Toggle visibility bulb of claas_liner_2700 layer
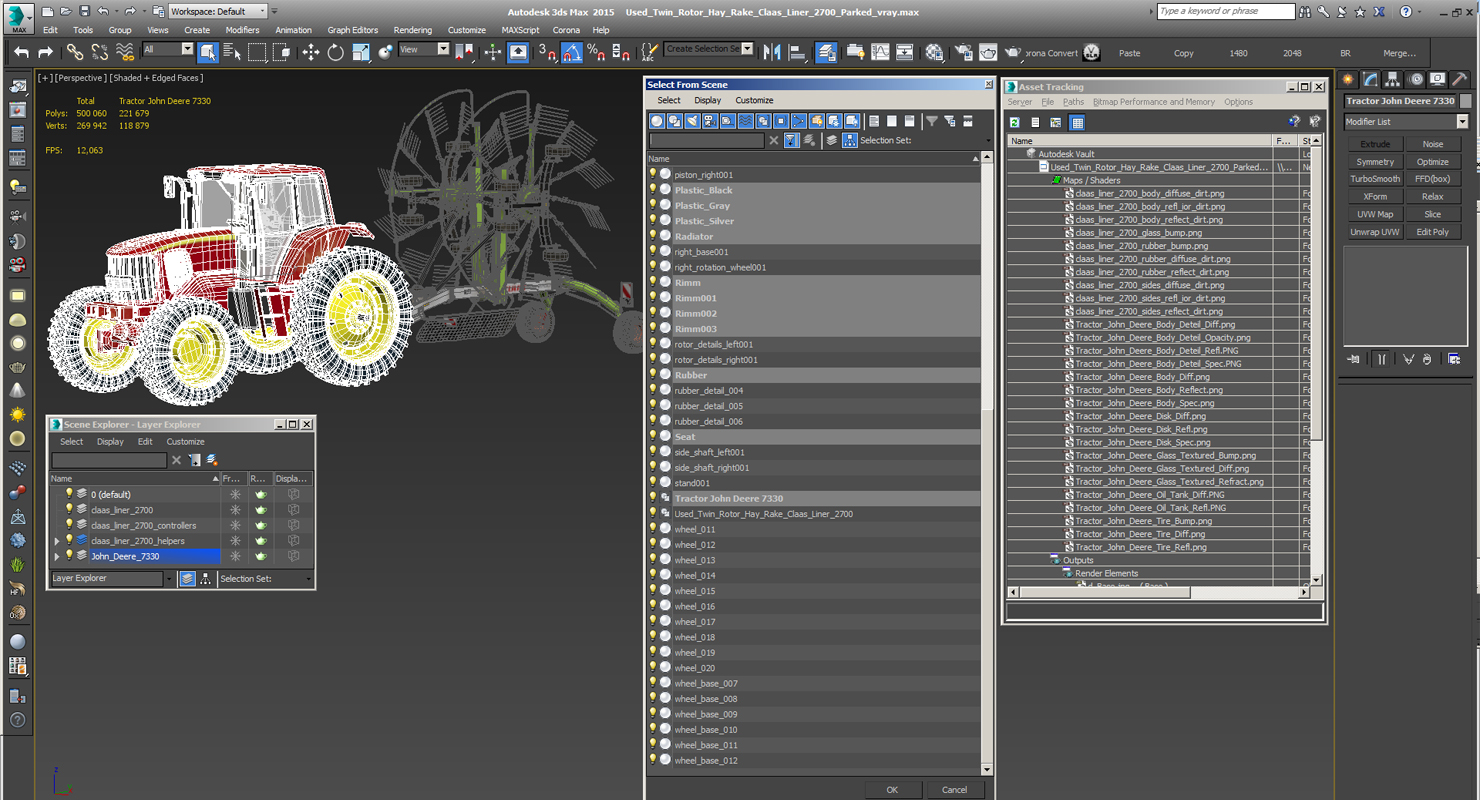This screenshot has width=1480, height=800. (69, 510)
